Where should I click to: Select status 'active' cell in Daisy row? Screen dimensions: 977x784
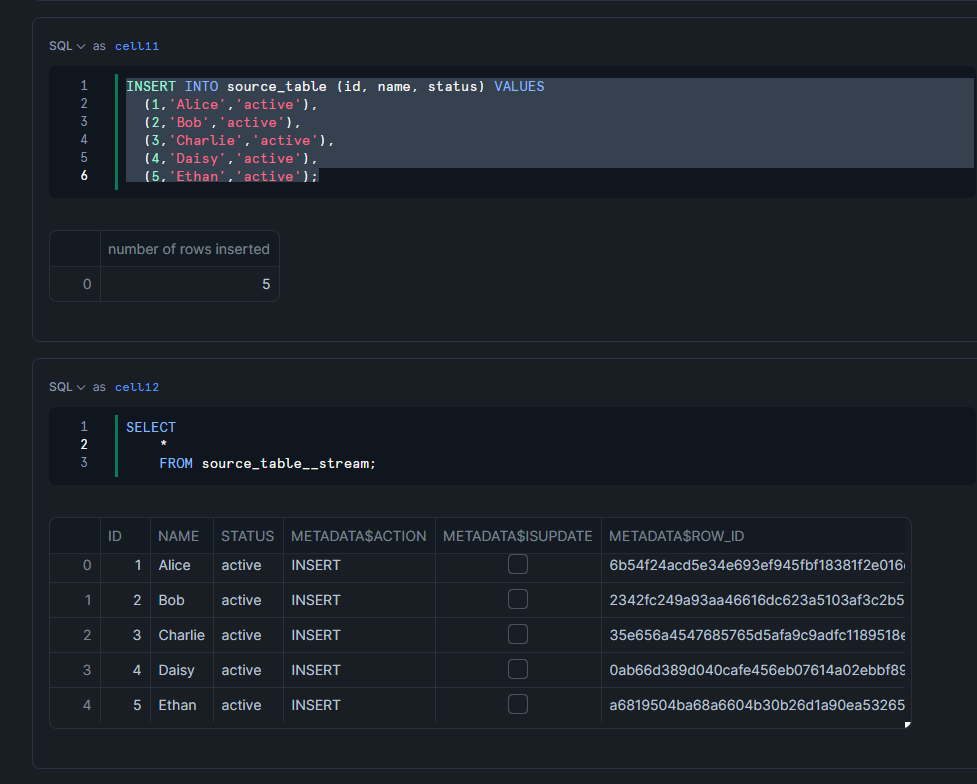pyautogui.click(x=248, y=670)
